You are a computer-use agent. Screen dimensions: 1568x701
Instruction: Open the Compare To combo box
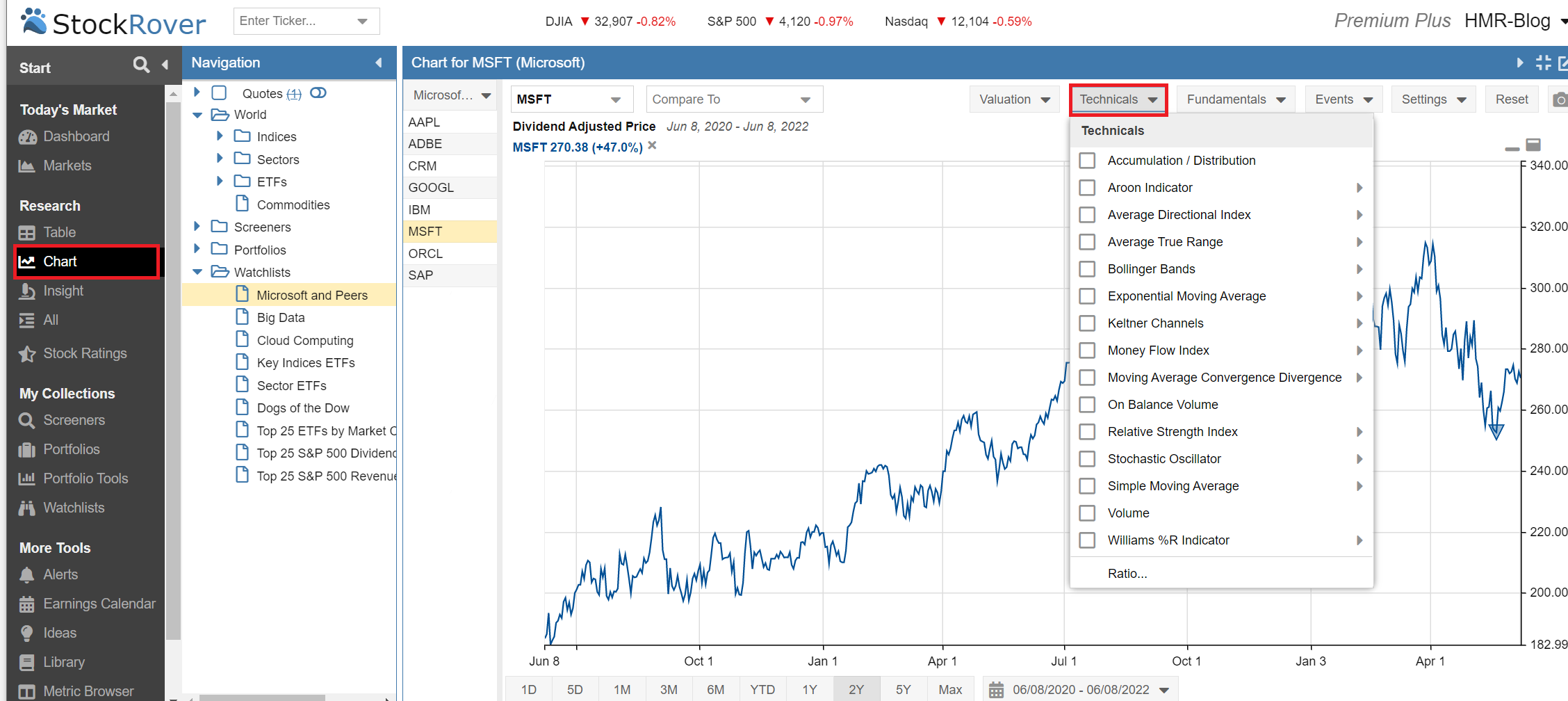[x=735, y=99]
